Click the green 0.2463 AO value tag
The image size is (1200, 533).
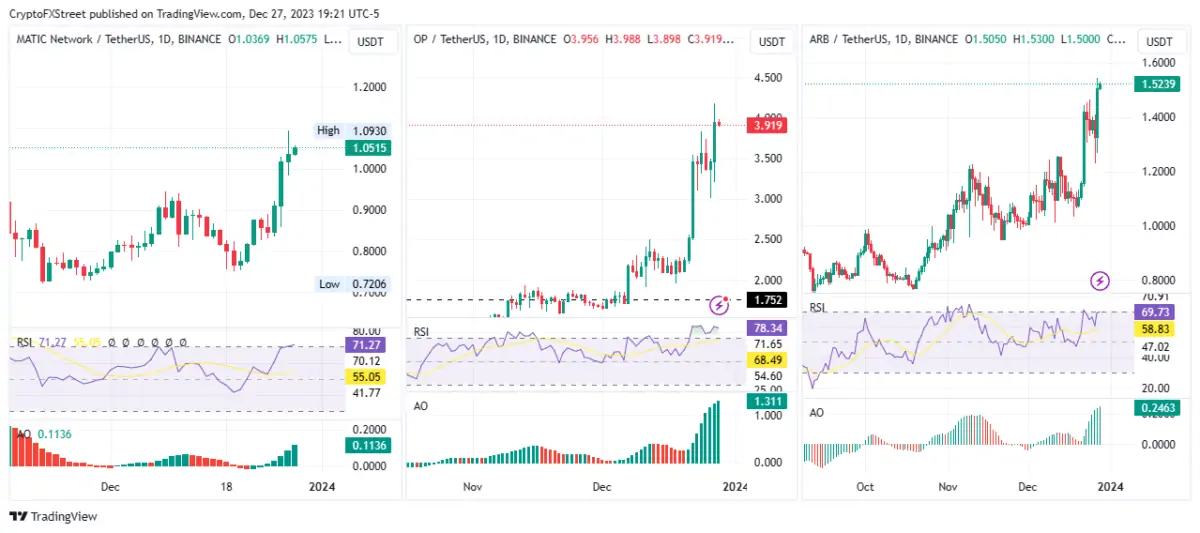(x=1157, y=408)
